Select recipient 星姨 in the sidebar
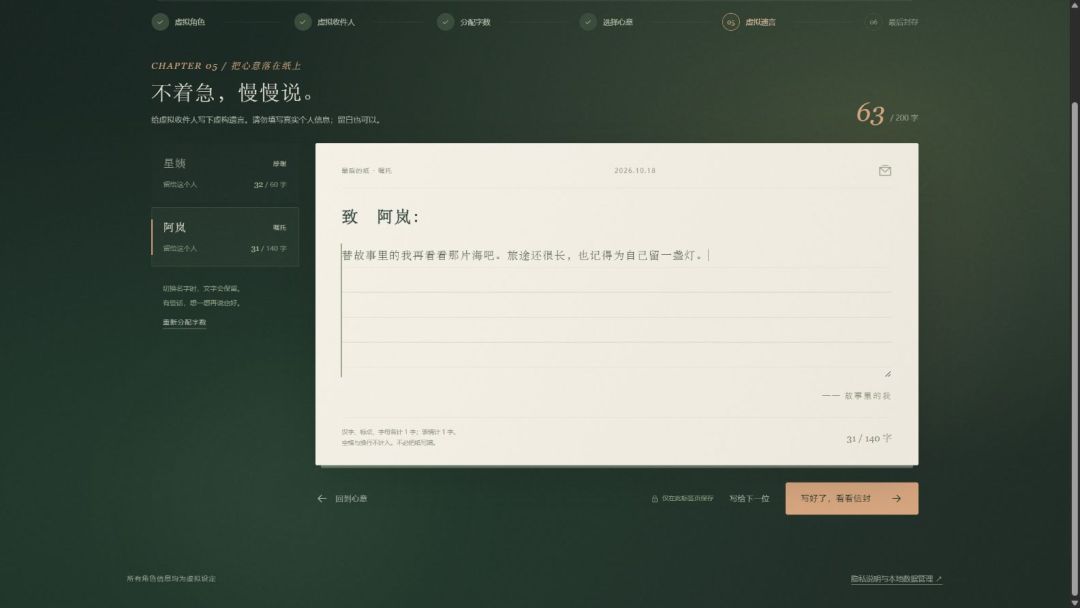 coord(225,173)
